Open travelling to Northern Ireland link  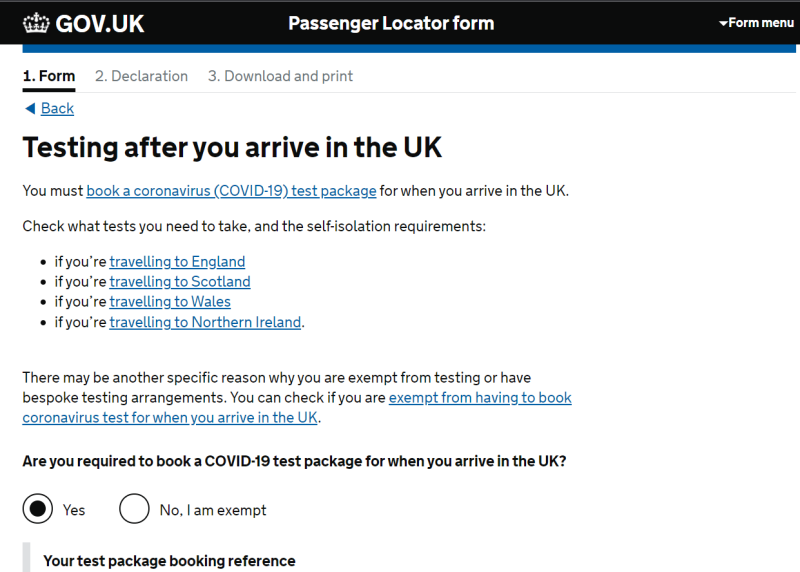click(205, 322)
